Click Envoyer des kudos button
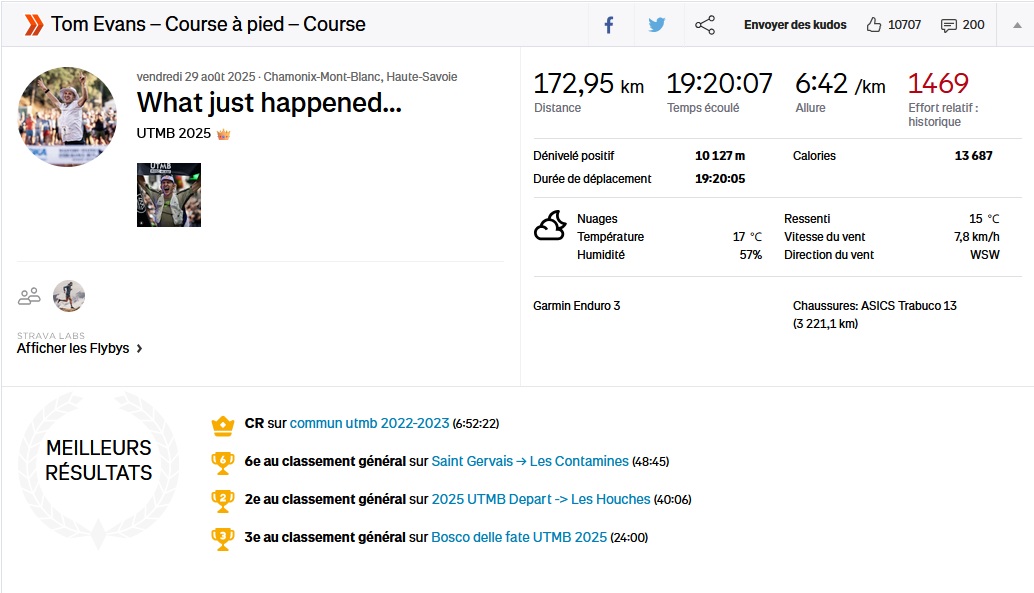Image resolution: width=1034 pixels, height=593 pixels. click(794, 25)
